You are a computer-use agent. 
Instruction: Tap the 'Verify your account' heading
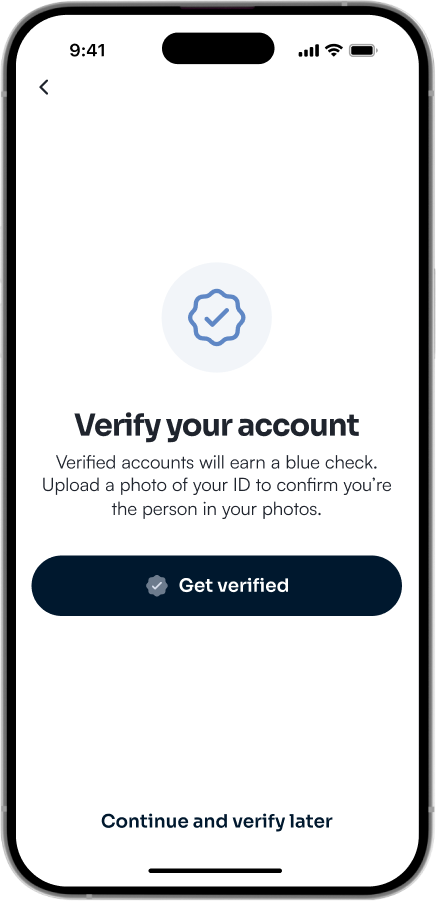click(x=217, y=425)
